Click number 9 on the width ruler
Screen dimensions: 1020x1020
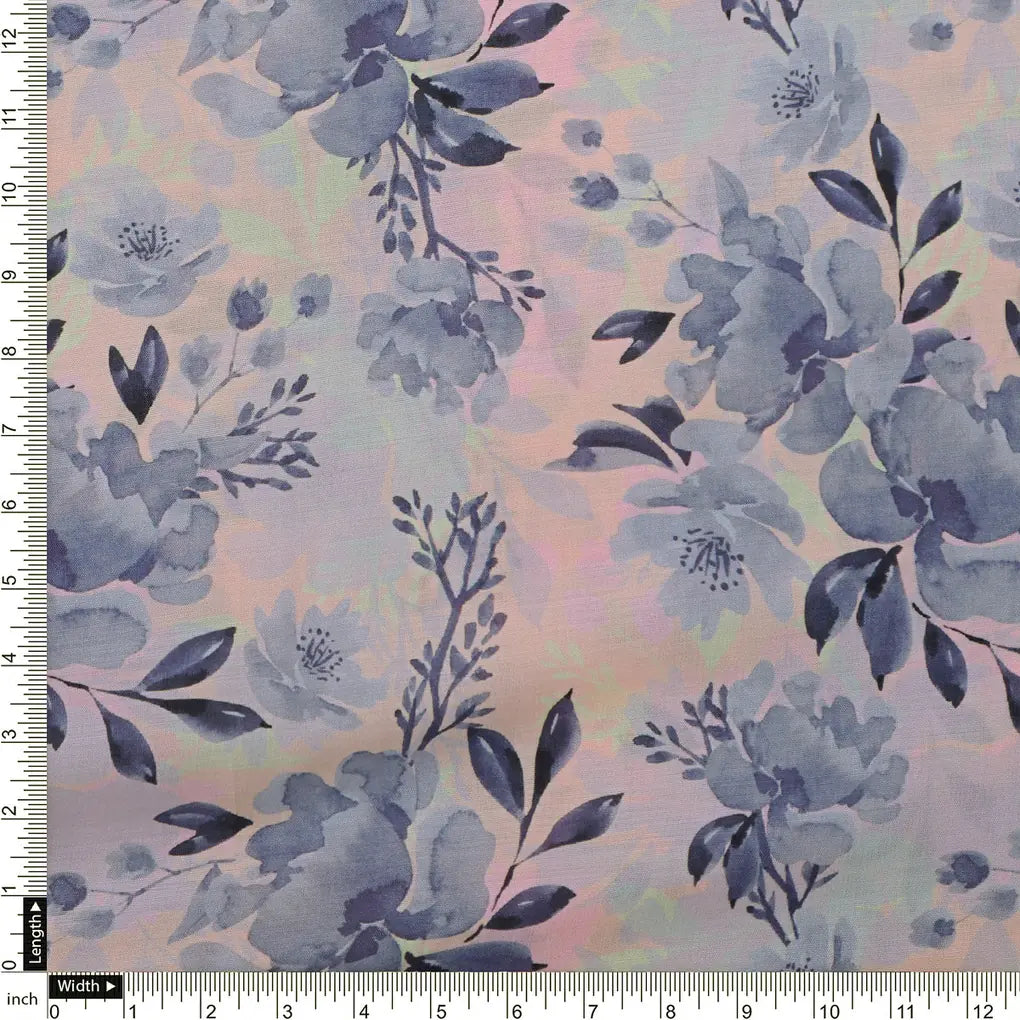(x=748, y=1009)
